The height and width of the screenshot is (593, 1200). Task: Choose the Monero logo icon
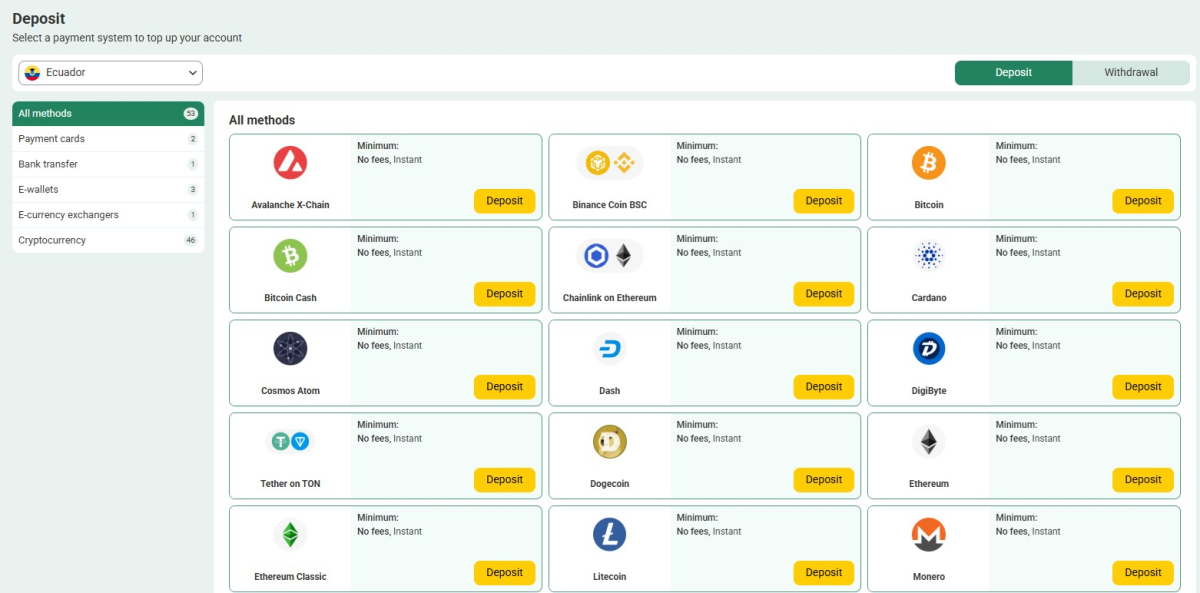929,535
